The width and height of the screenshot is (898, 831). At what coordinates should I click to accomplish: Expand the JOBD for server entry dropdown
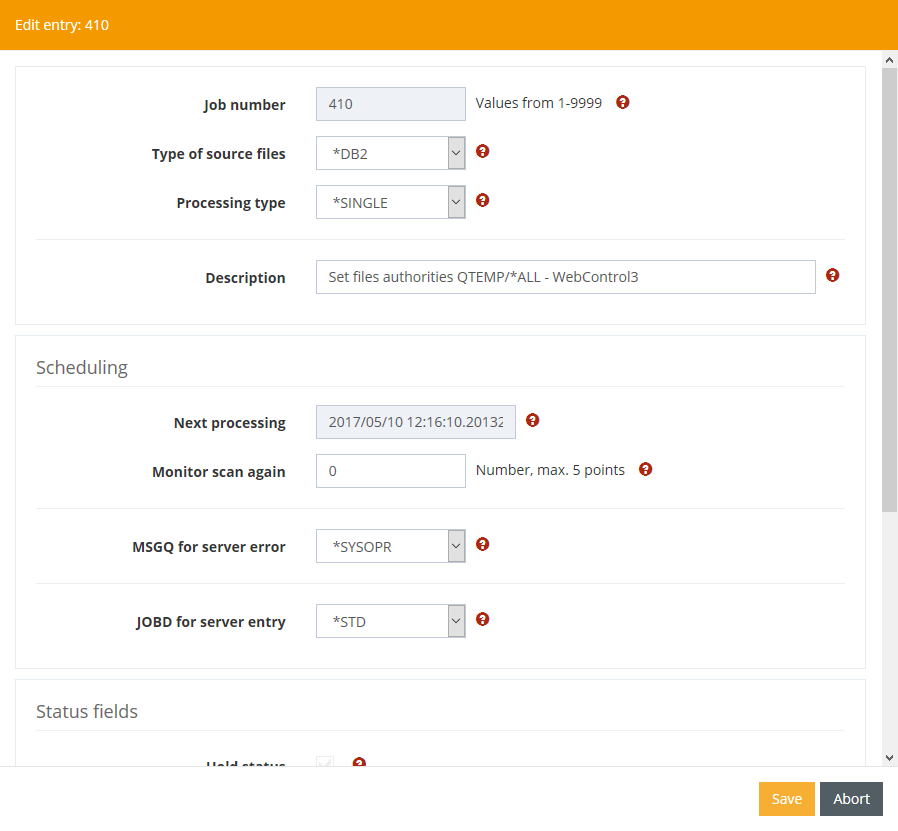[390, 621]
